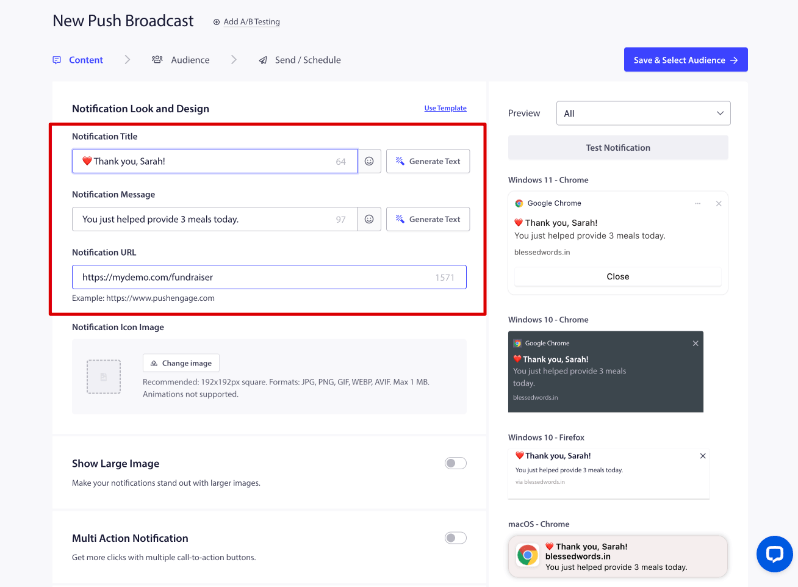Click plus icon beside Add A/B Testing
The width and height of the screenshot is (798, 587).
216,22
